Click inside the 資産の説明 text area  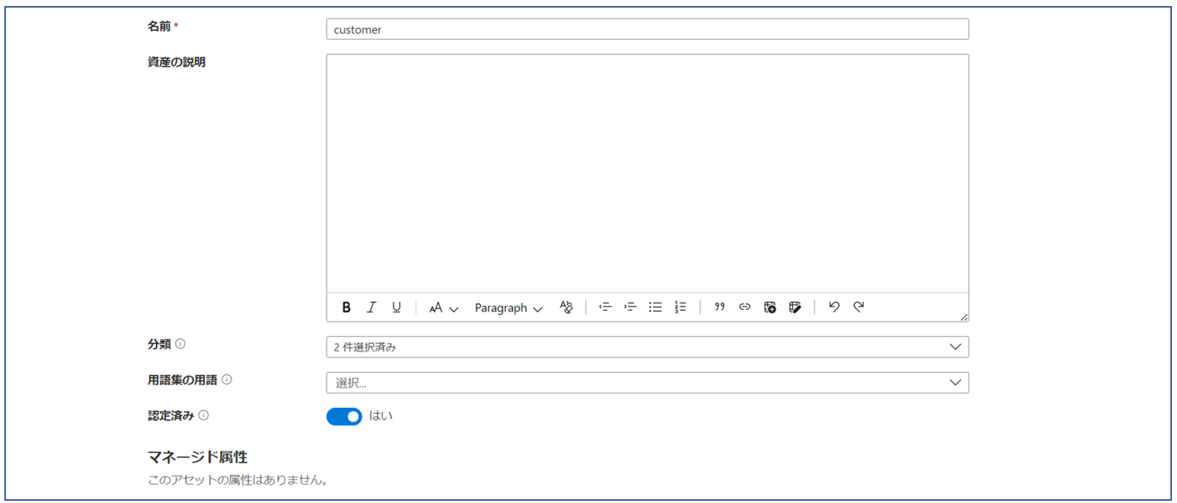coord(647,172)
